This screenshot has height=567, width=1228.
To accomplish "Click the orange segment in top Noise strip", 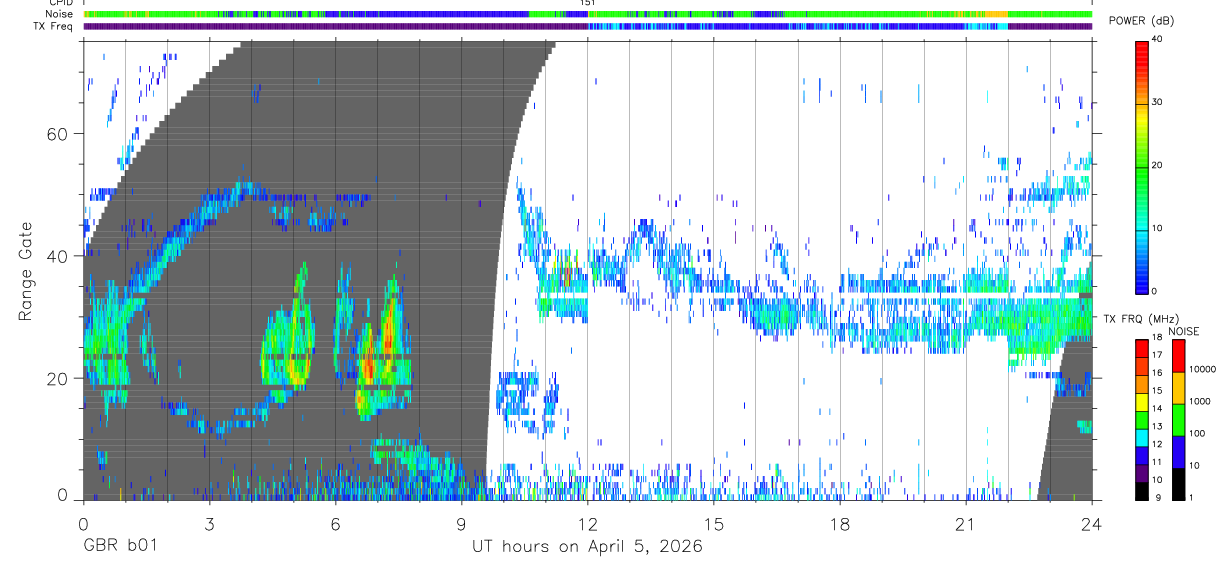I will tap(998, 14).
